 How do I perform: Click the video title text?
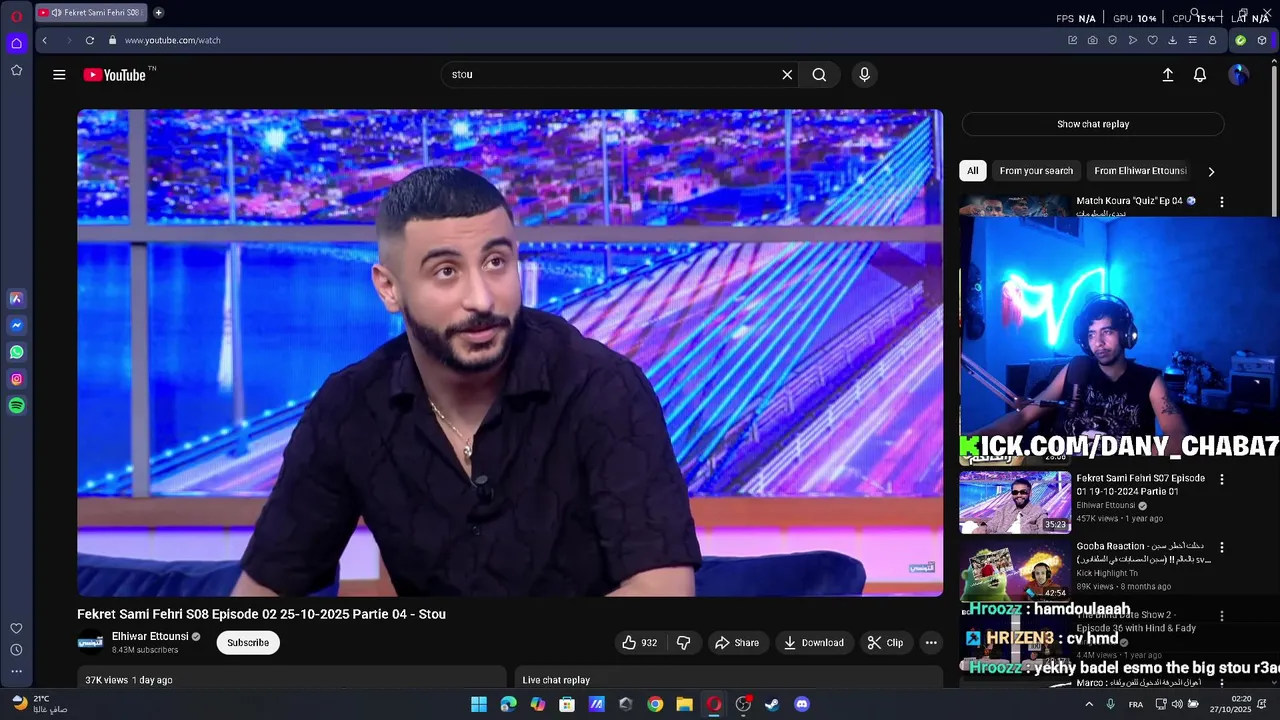(261, 614)
